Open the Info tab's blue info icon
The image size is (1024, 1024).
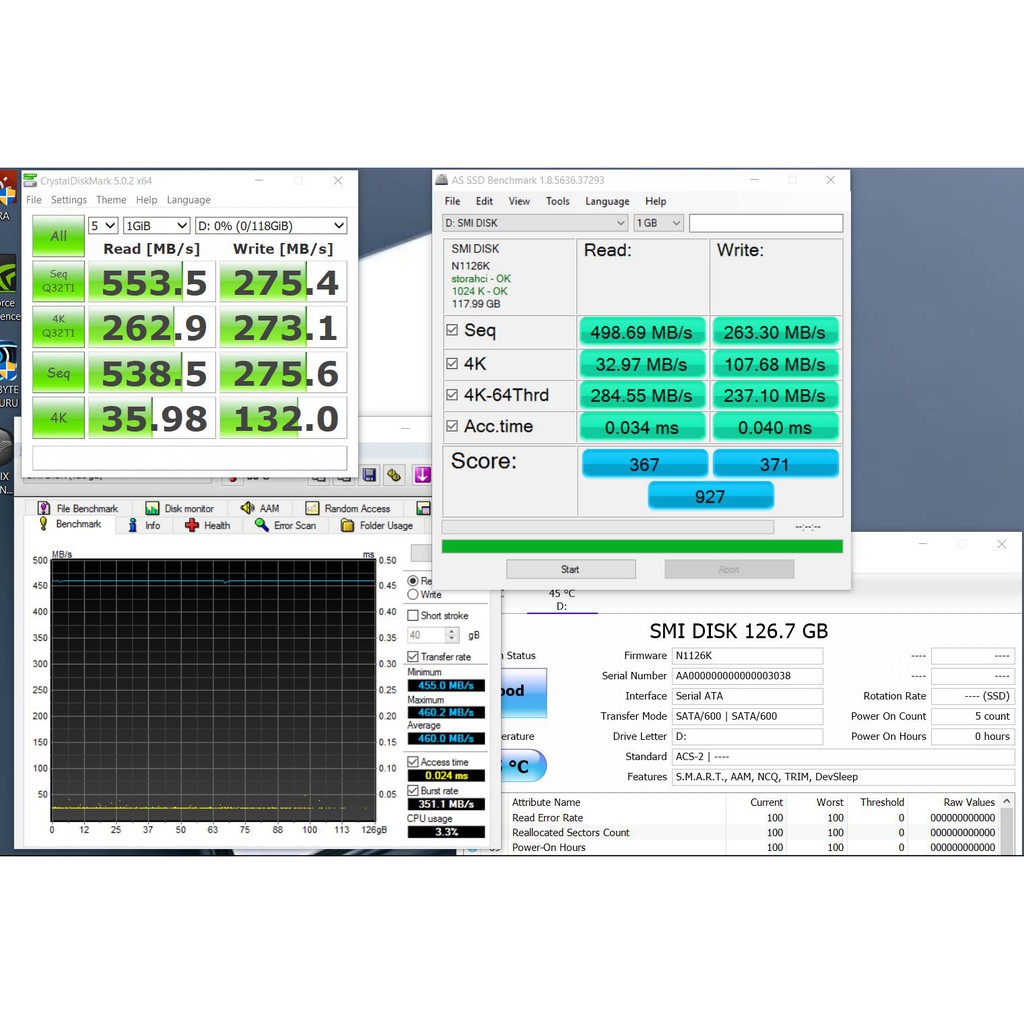point(133,525)
